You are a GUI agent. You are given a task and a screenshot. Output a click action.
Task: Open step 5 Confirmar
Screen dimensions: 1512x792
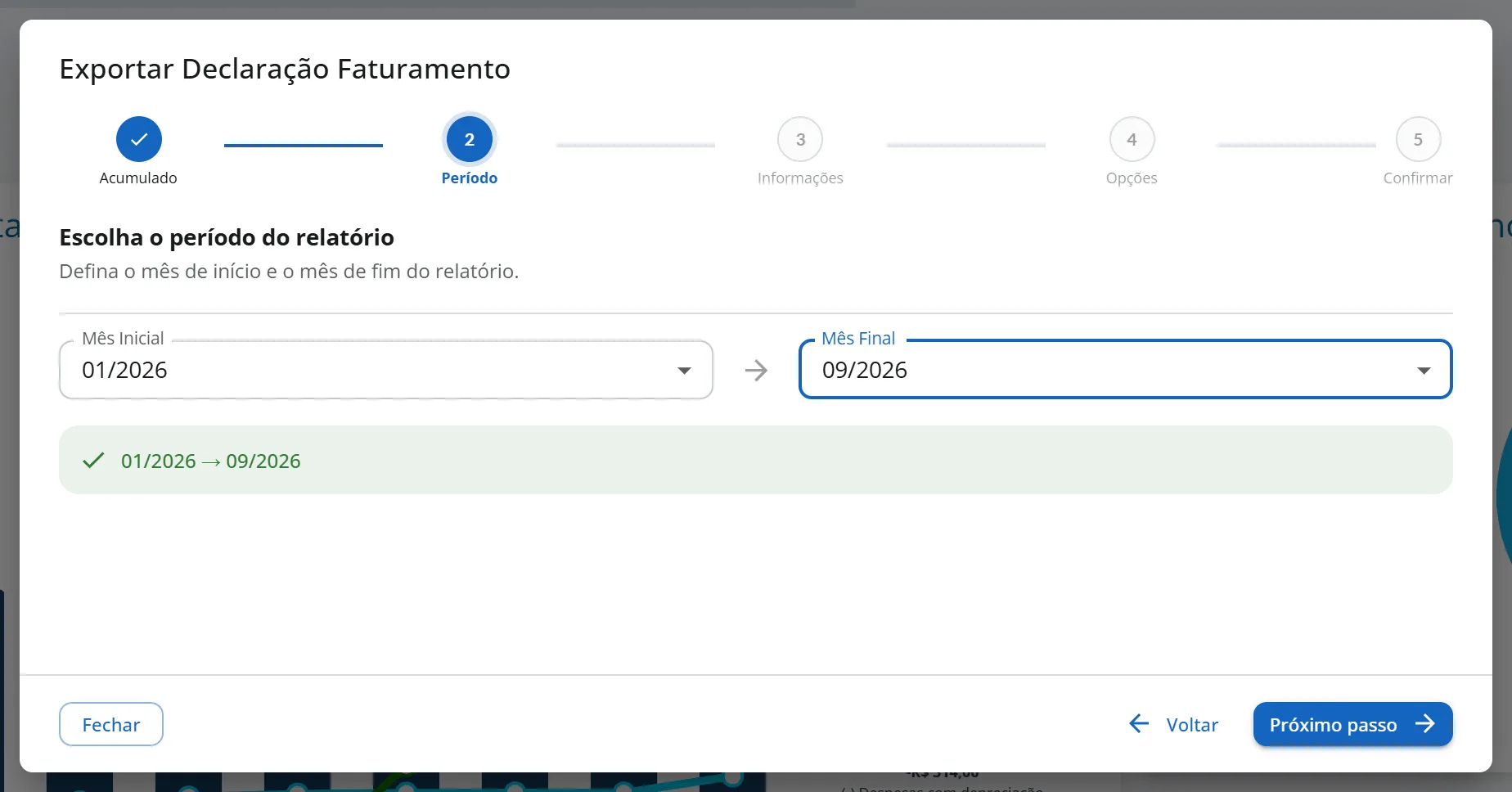click(1418, 139)
